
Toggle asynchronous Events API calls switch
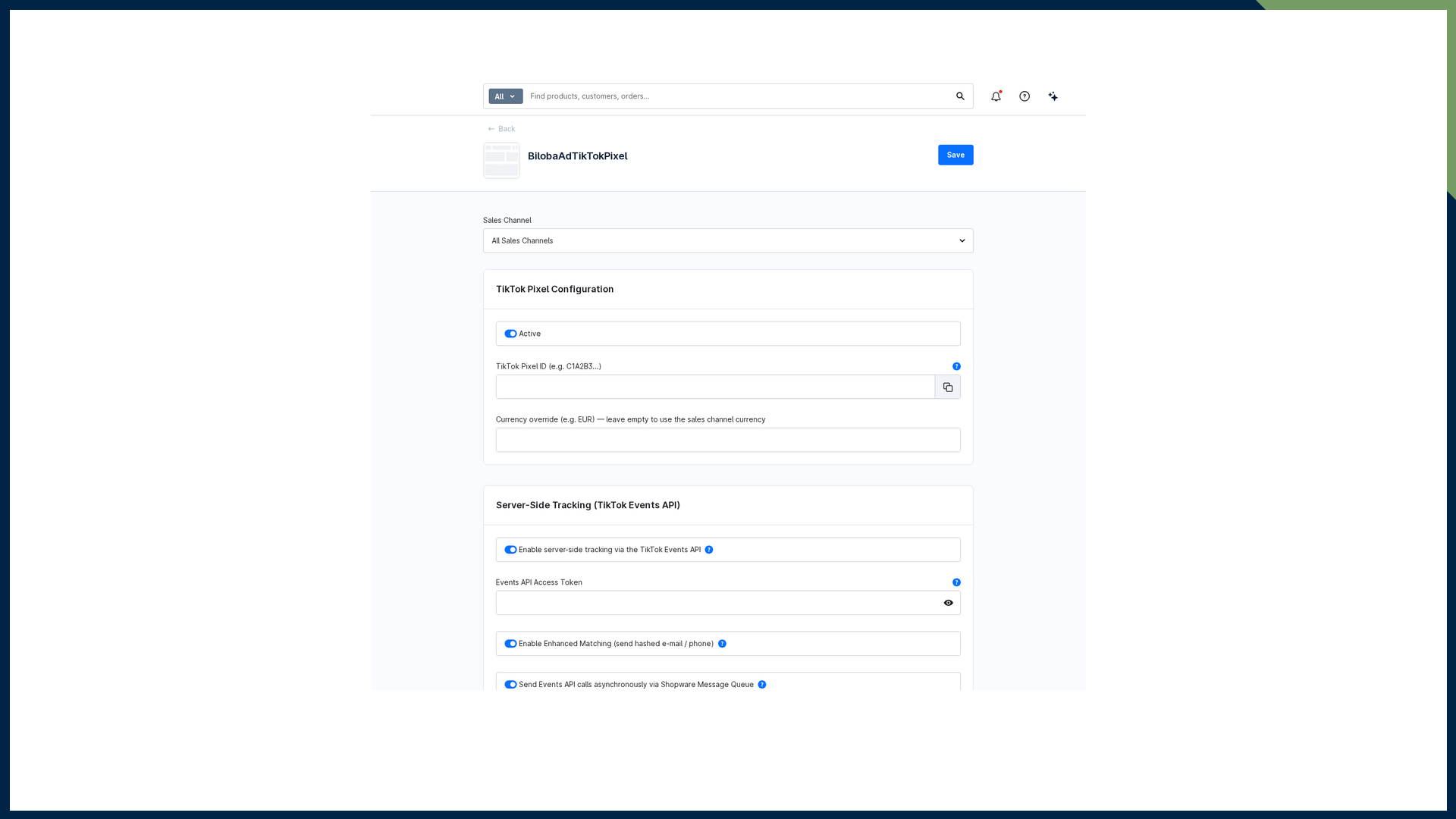510,685
